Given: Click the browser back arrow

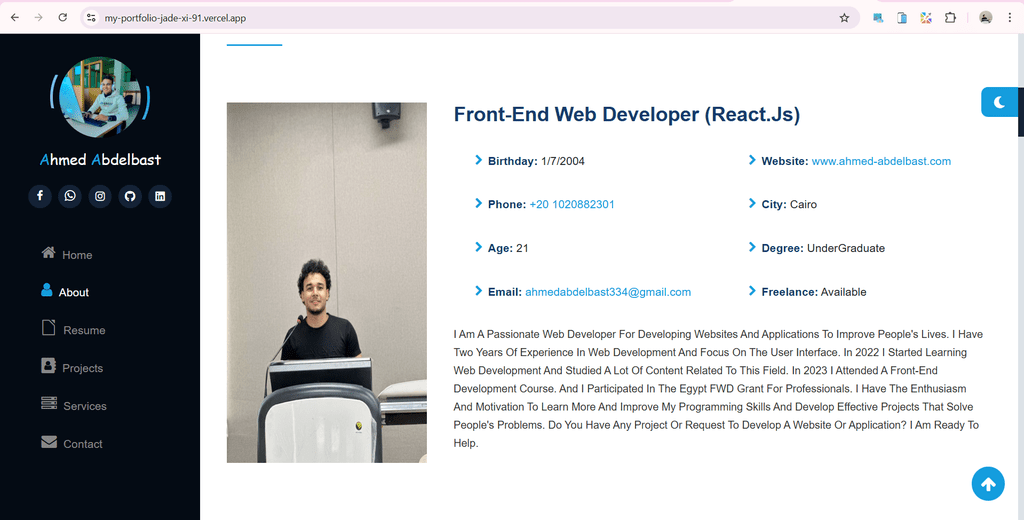Looking at the screenshot, I should [14, 18].
